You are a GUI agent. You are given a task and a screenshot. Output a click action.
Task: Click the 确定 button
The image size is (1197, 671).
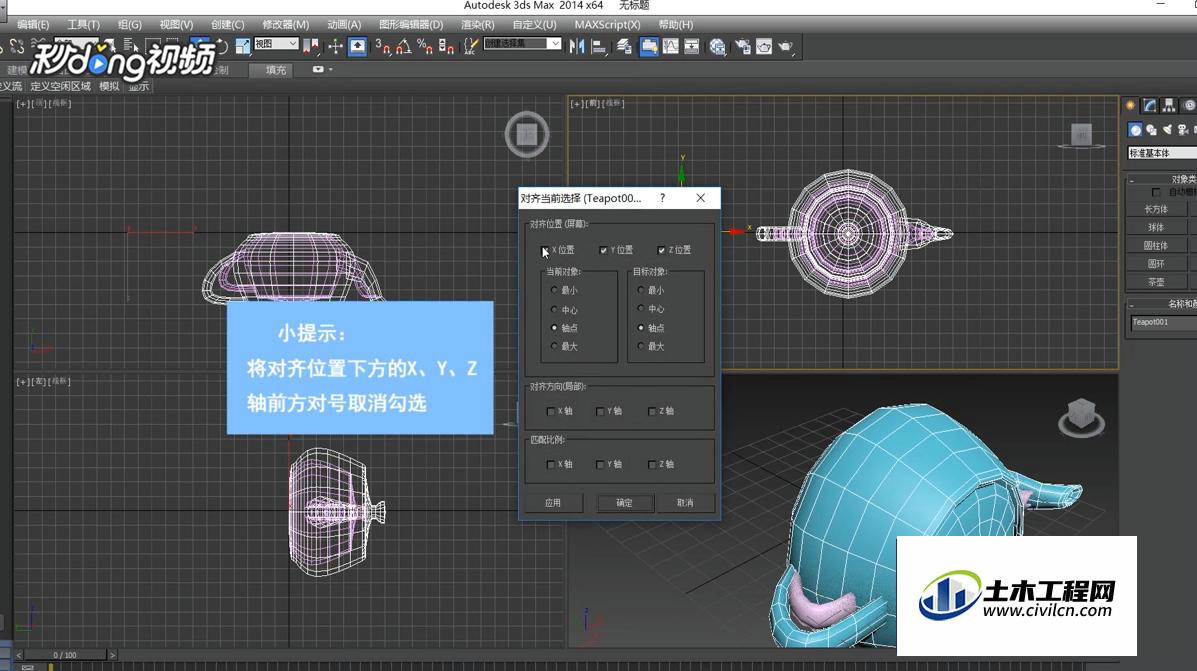point(624,502)
